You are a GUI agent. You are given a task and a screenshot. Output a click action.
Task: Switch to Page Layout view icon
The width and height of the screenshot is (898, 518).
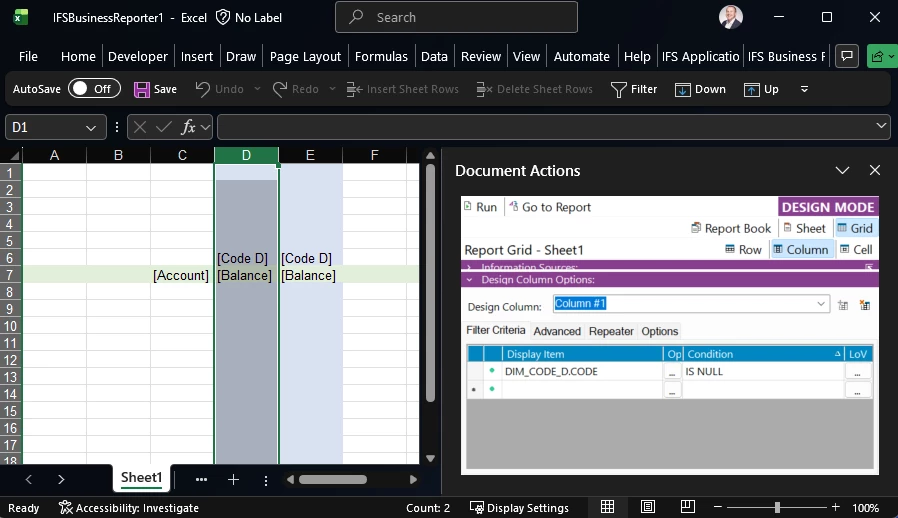tap(648, 507)
